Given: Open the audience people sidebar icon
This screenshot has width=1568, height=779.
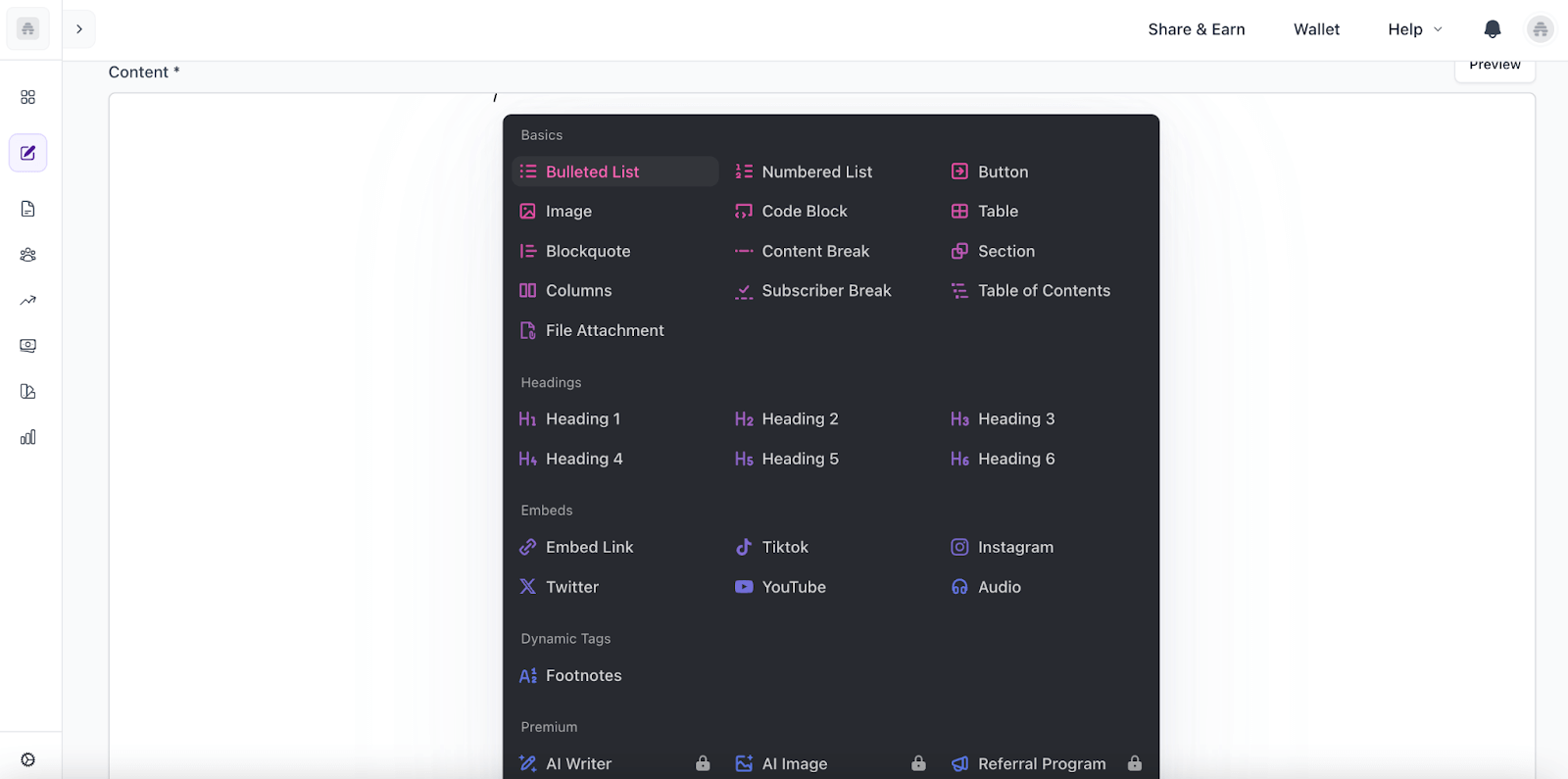Looking at the screenshot, I should coord(27,255).
